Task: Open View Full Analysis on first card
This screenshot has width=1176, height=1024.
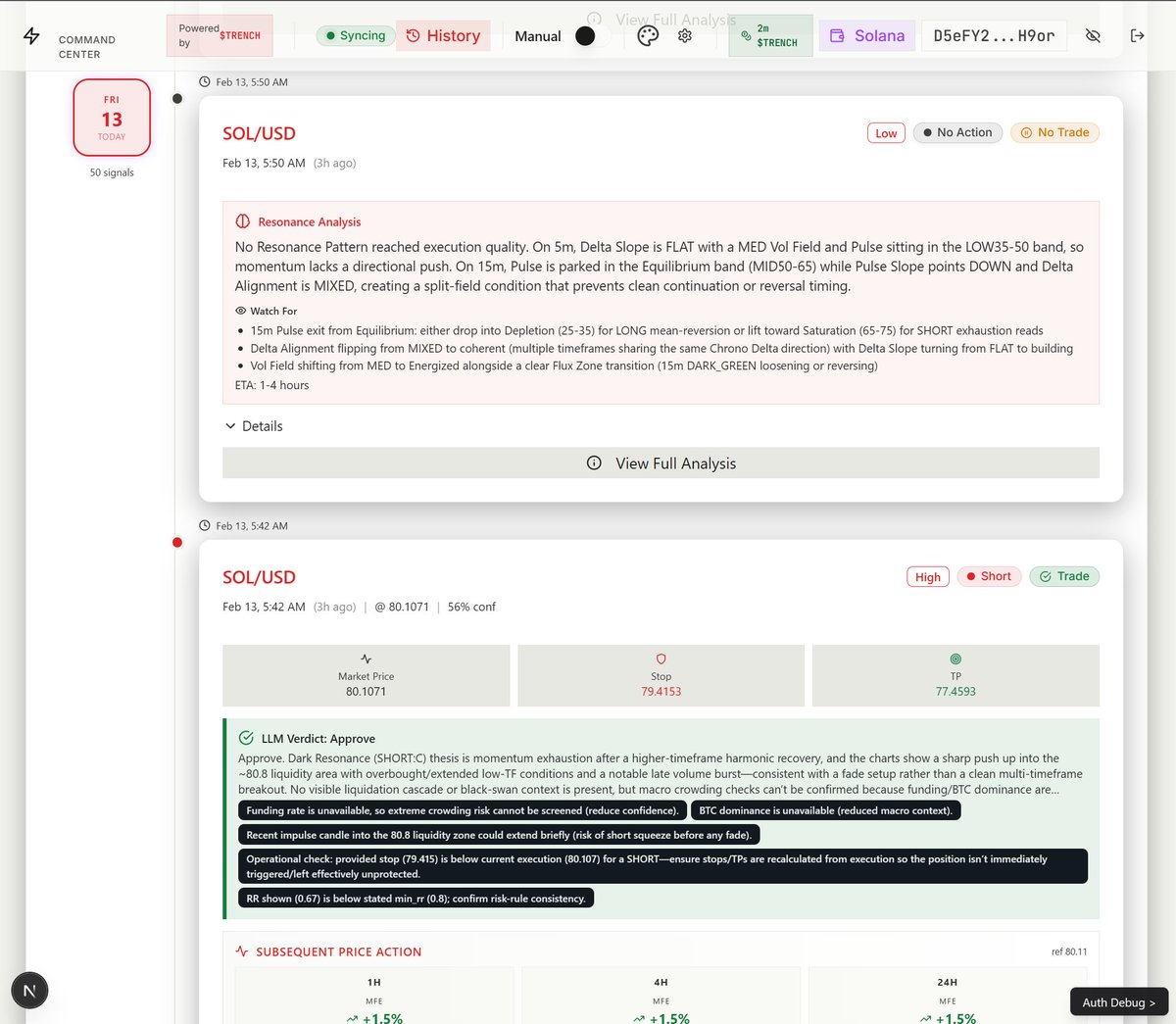Action: click(x=661, y=463)
